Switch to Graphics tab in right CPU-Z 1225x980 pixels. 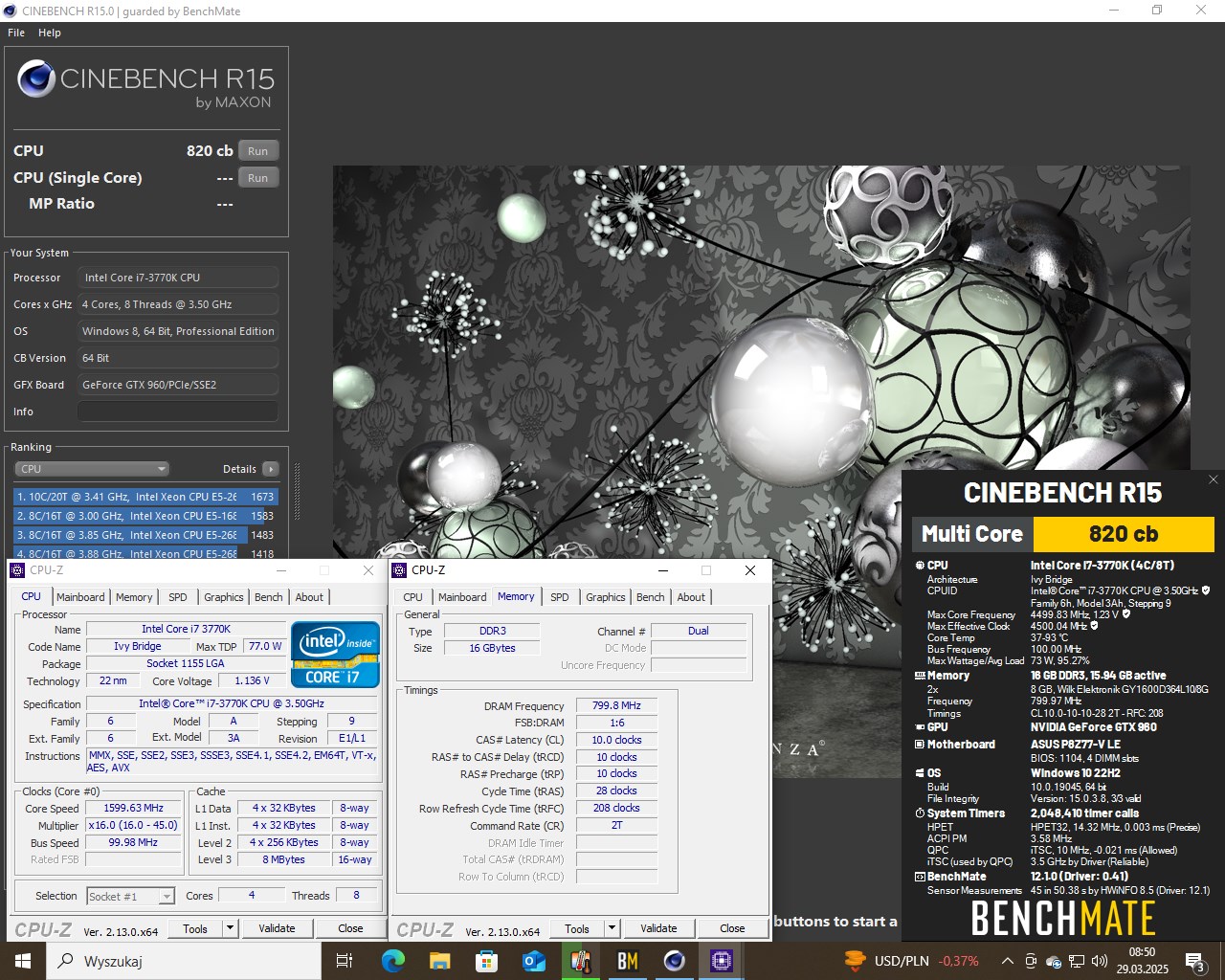(x=606, y=597)
